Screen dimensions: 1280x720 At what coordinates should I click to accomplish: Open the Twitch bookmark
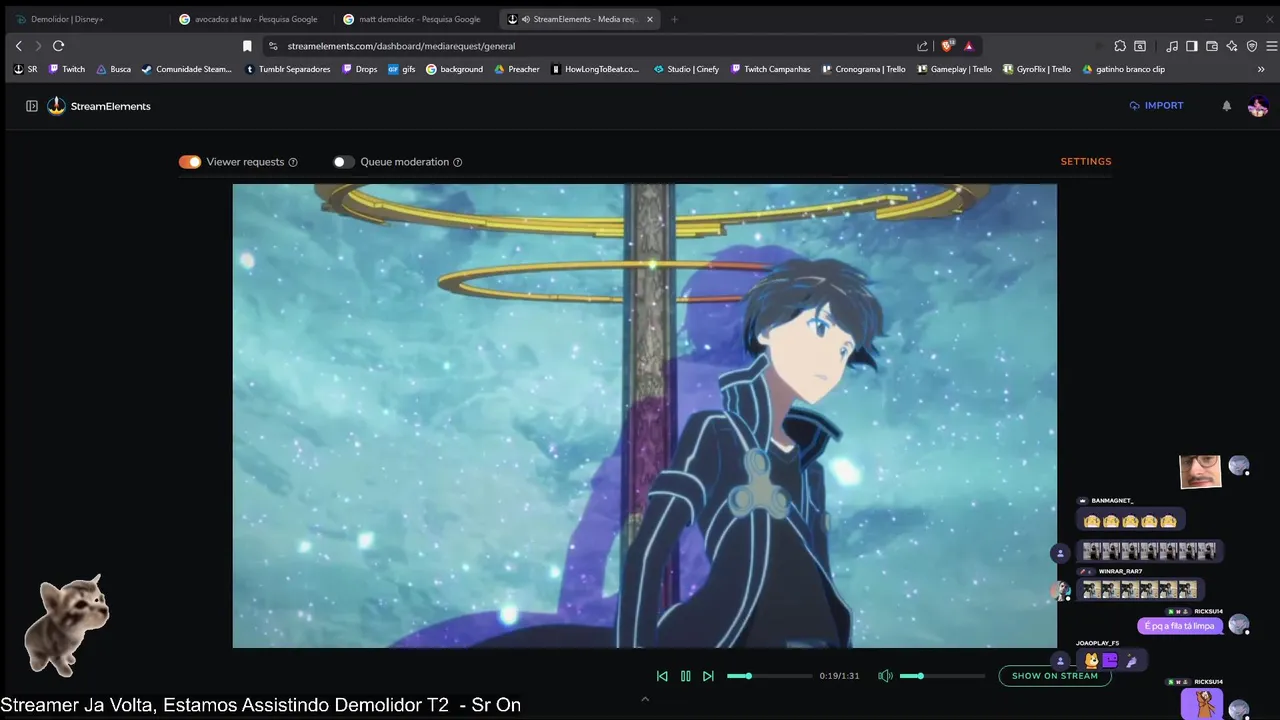[67, 69]
